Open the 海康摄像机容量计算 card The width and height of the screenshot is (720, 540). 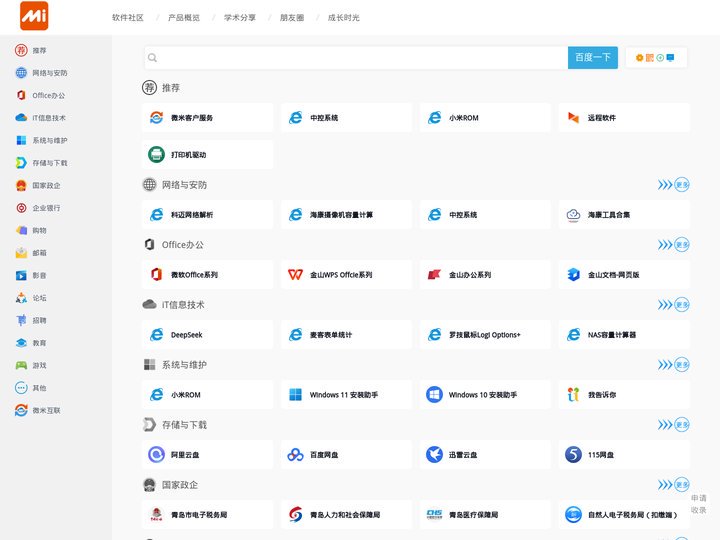point(346,214)
